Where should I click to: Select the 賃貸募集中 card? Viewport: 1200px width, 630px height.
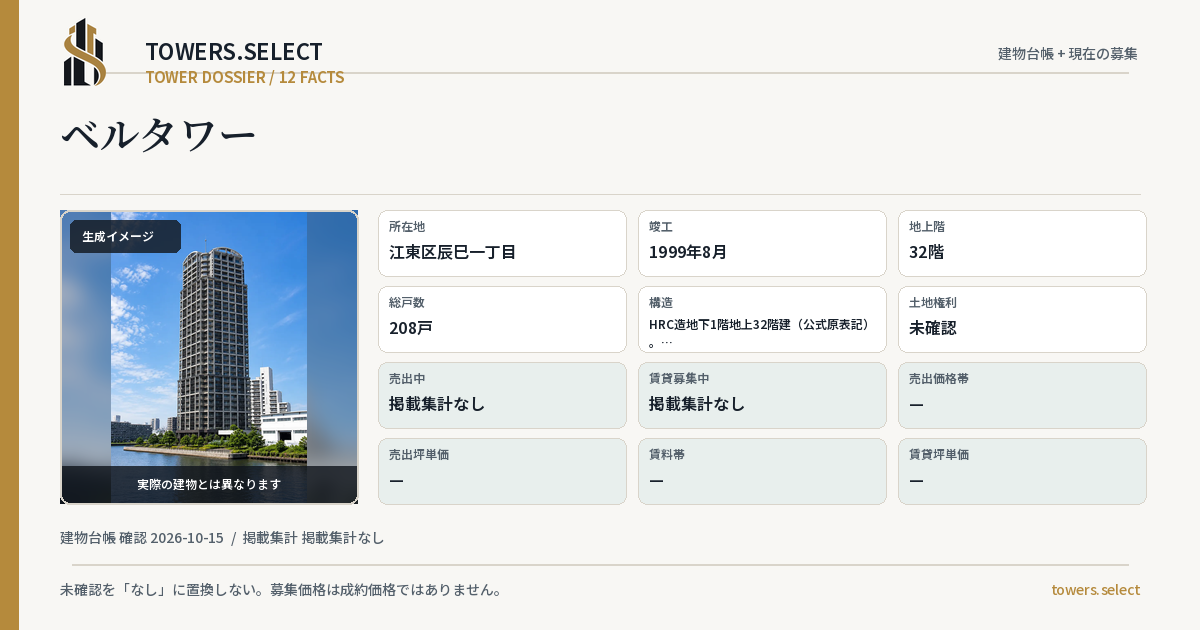pos(762,395)
